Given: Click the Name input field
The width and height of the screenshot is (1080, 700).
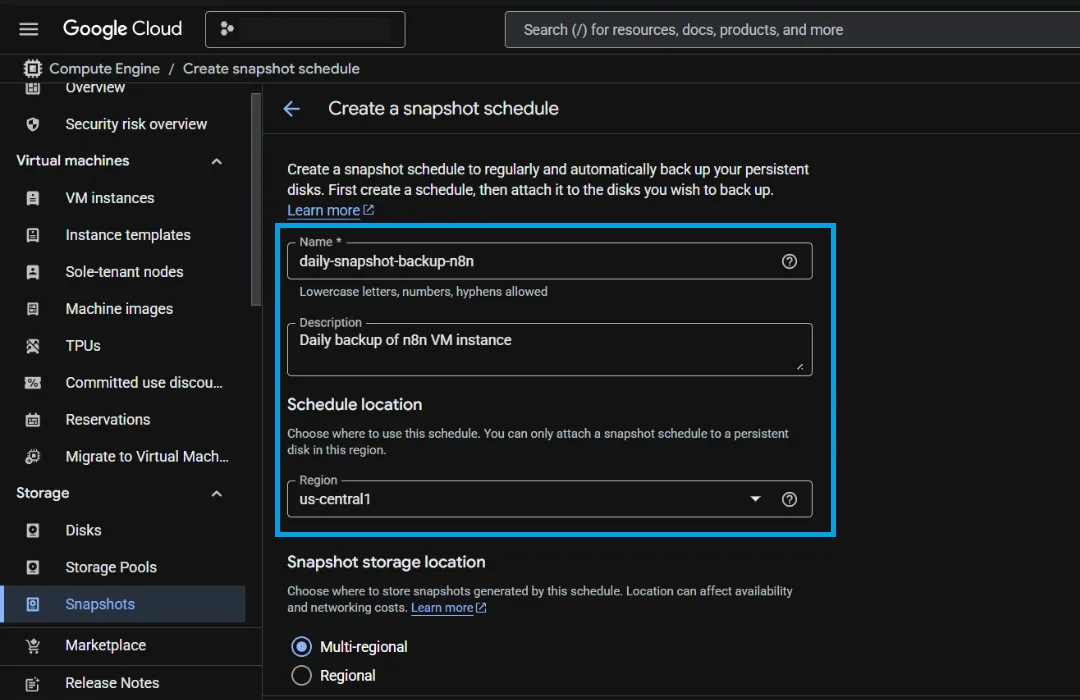Looking at the screenshot, I should point(550,261).
